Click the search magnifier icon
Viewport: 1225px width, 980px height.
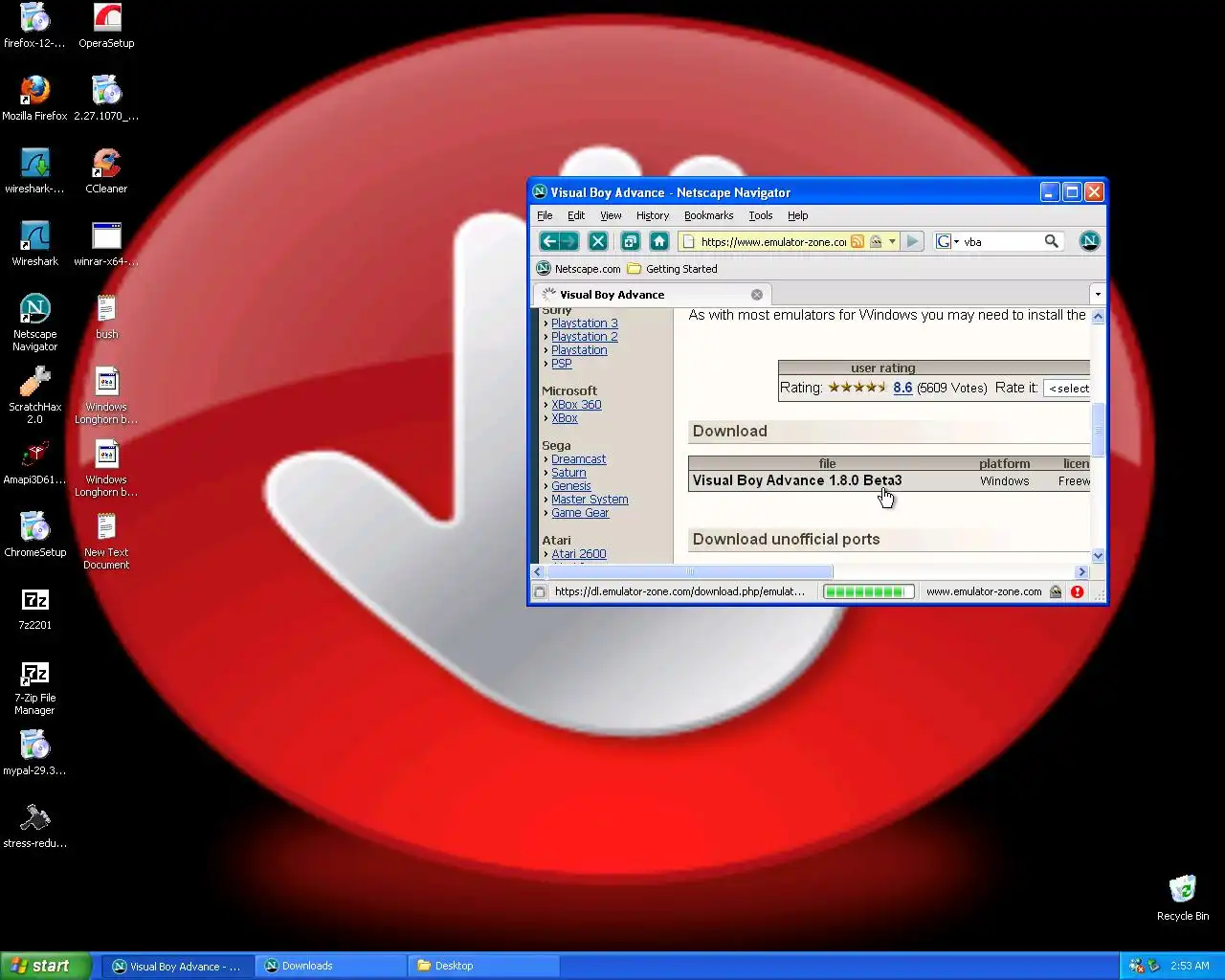1051,241
